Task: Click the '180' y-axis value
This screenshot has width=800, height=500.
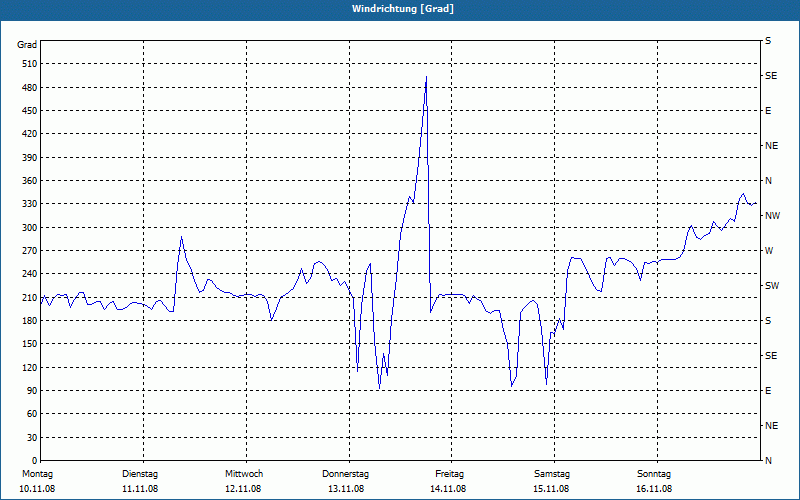Action: click(x=30, y=321)
